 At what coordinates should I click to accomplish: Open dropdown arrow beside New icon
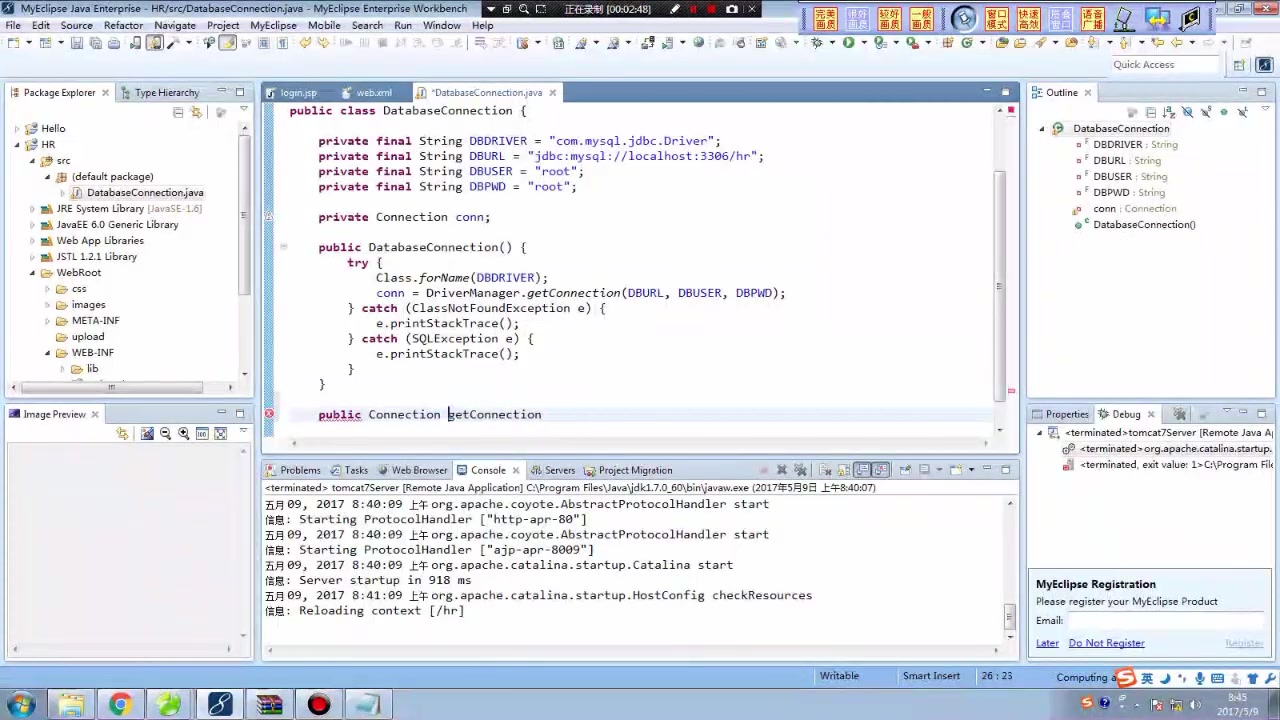click(x=28, y=43)
